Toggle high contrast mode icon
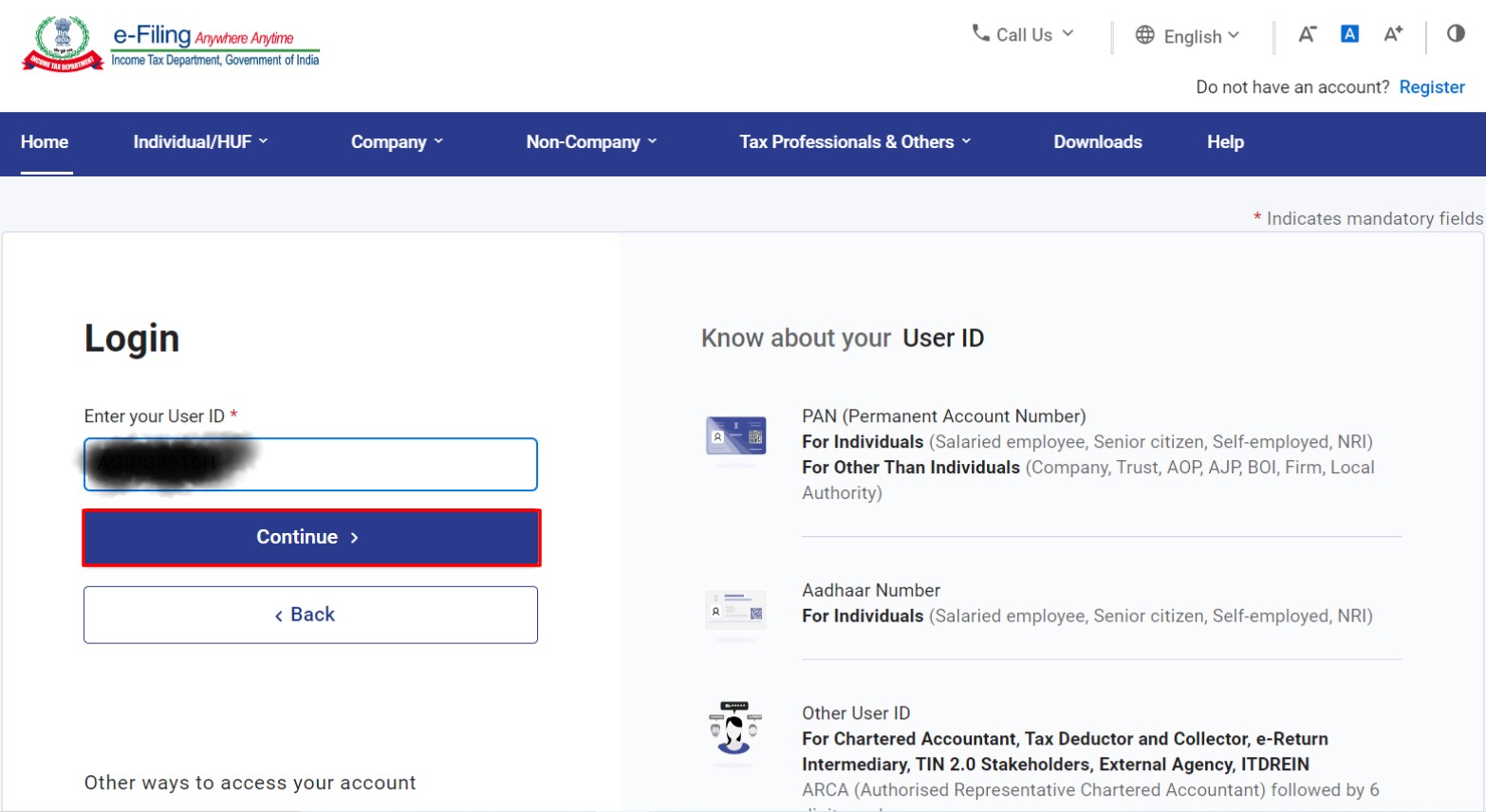 tap(1456, 34)
